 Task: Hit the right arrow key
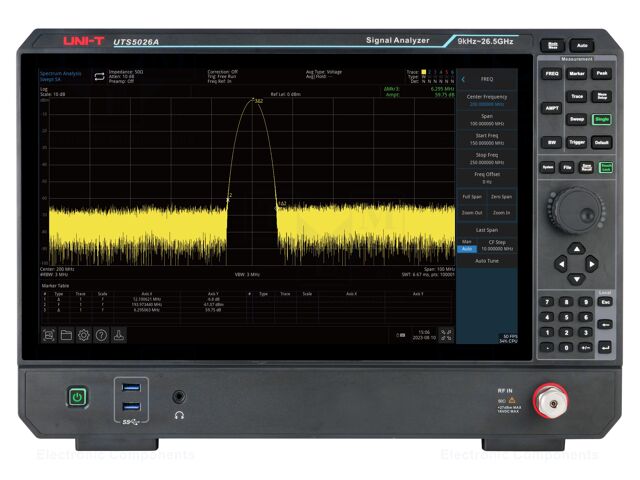(592, 264)
